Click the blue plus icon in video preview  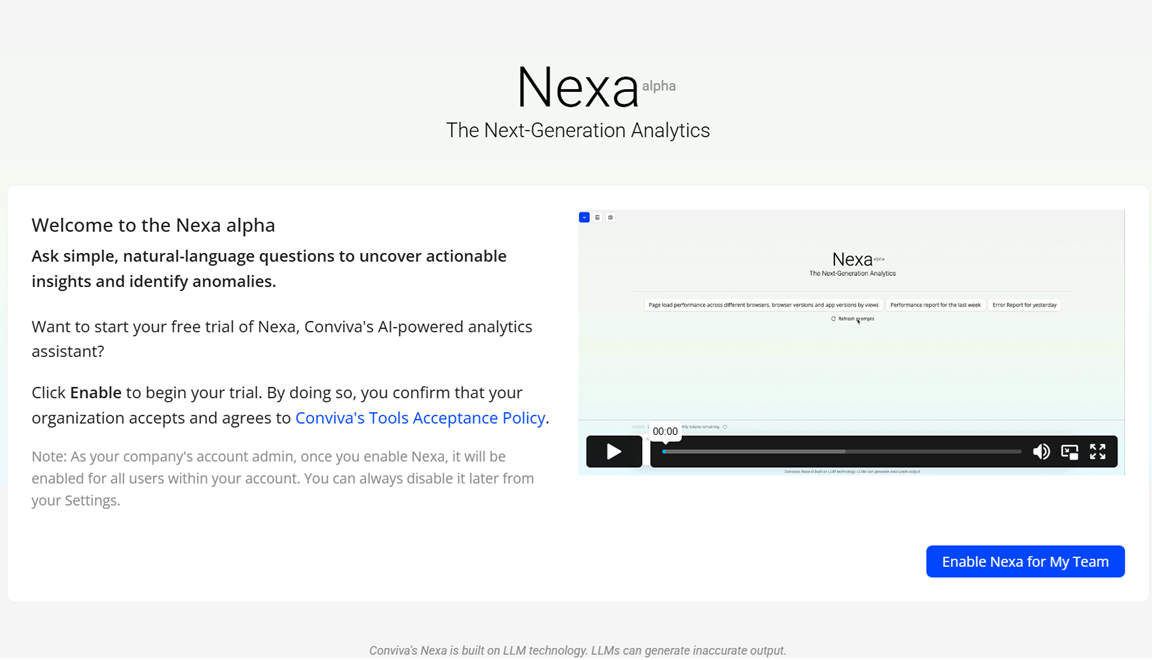[584, 217]
